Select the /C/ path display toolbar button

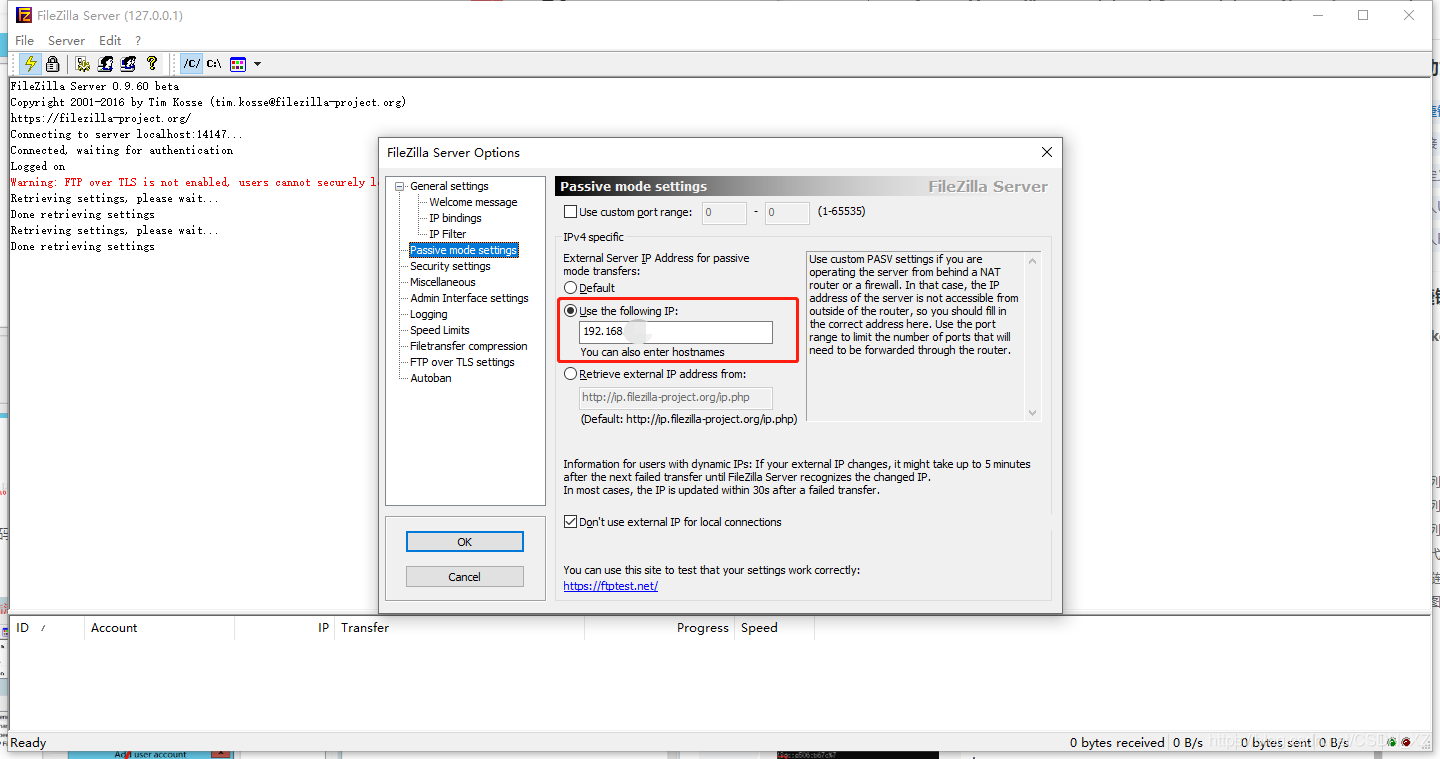point(191,64)
